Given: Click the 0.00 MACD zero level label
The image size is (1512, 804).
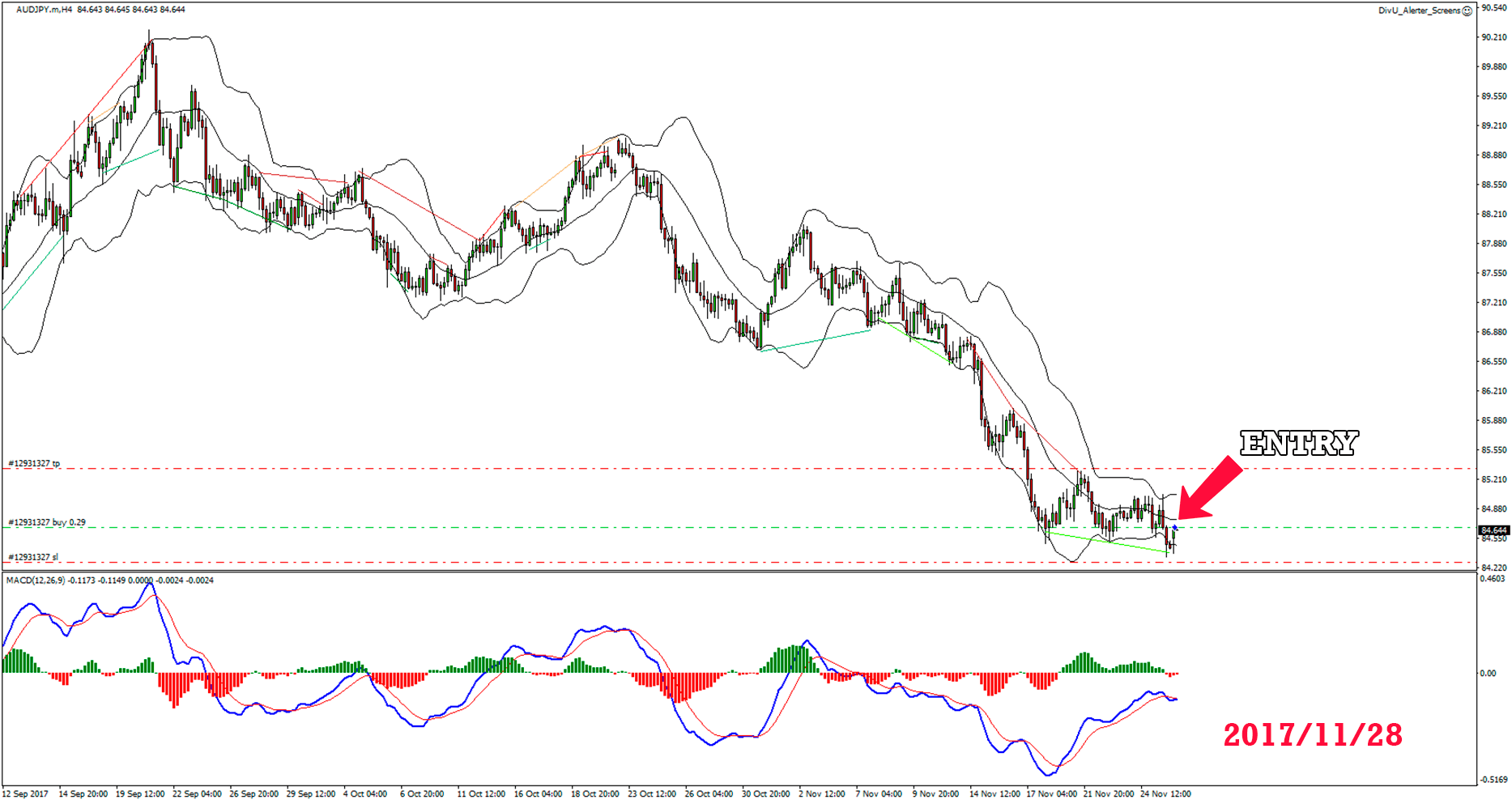Looking at the screenshot, I should click(x=1488, y=673).
